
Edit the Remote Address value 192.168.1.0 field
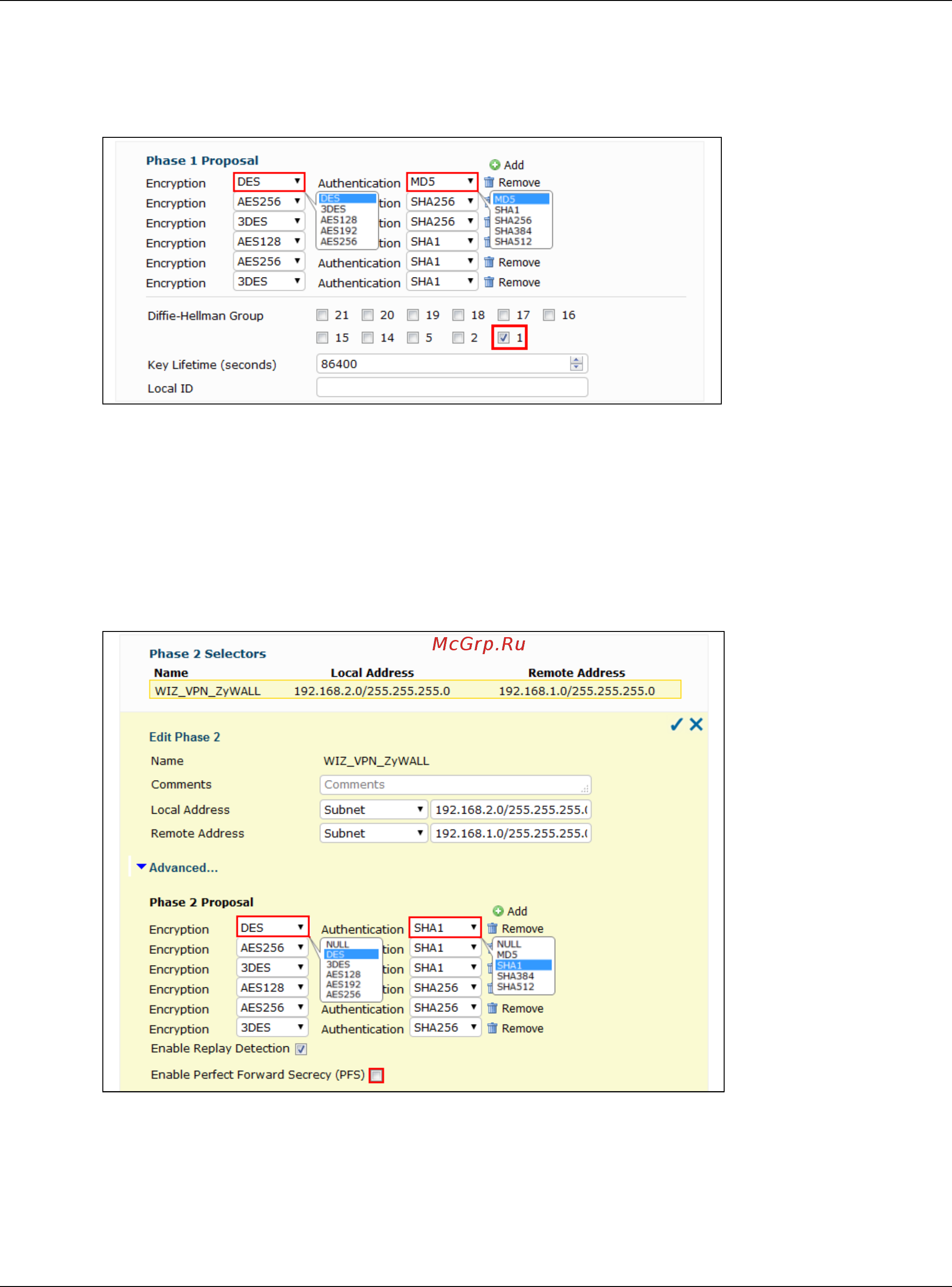[x=511, y=833]
